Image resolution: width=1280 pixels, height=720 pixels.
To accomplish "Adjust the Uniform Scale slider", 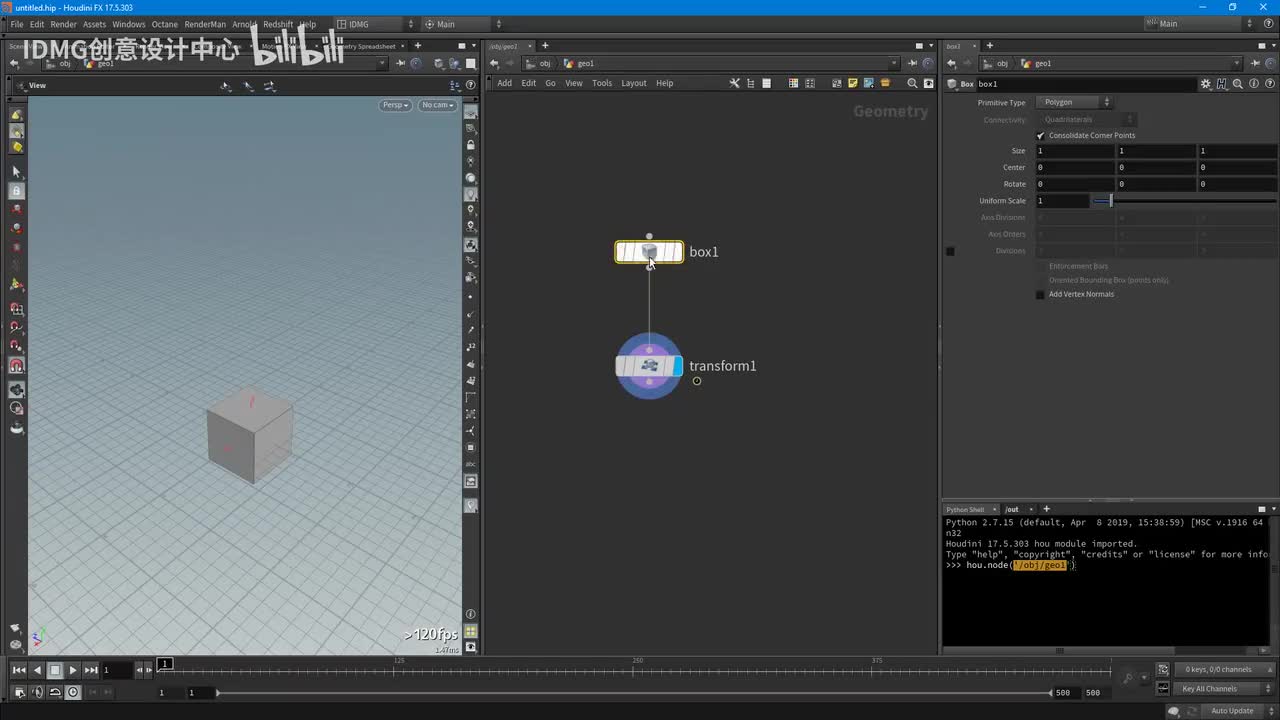I will (1184, 201).
